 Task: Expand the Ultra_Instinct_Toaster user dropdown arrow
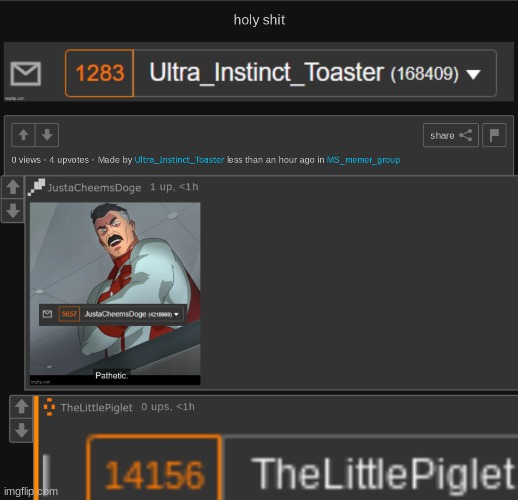pos(473,74)
